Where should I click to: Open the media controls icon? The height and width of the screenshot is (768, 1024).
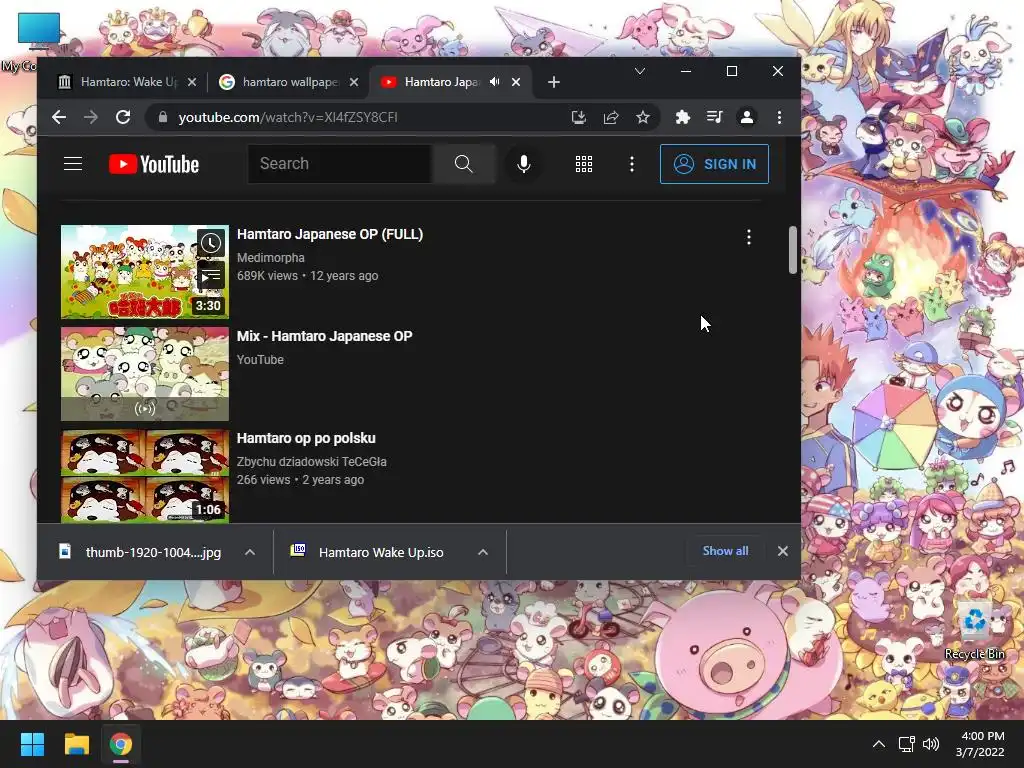(714, 117)
